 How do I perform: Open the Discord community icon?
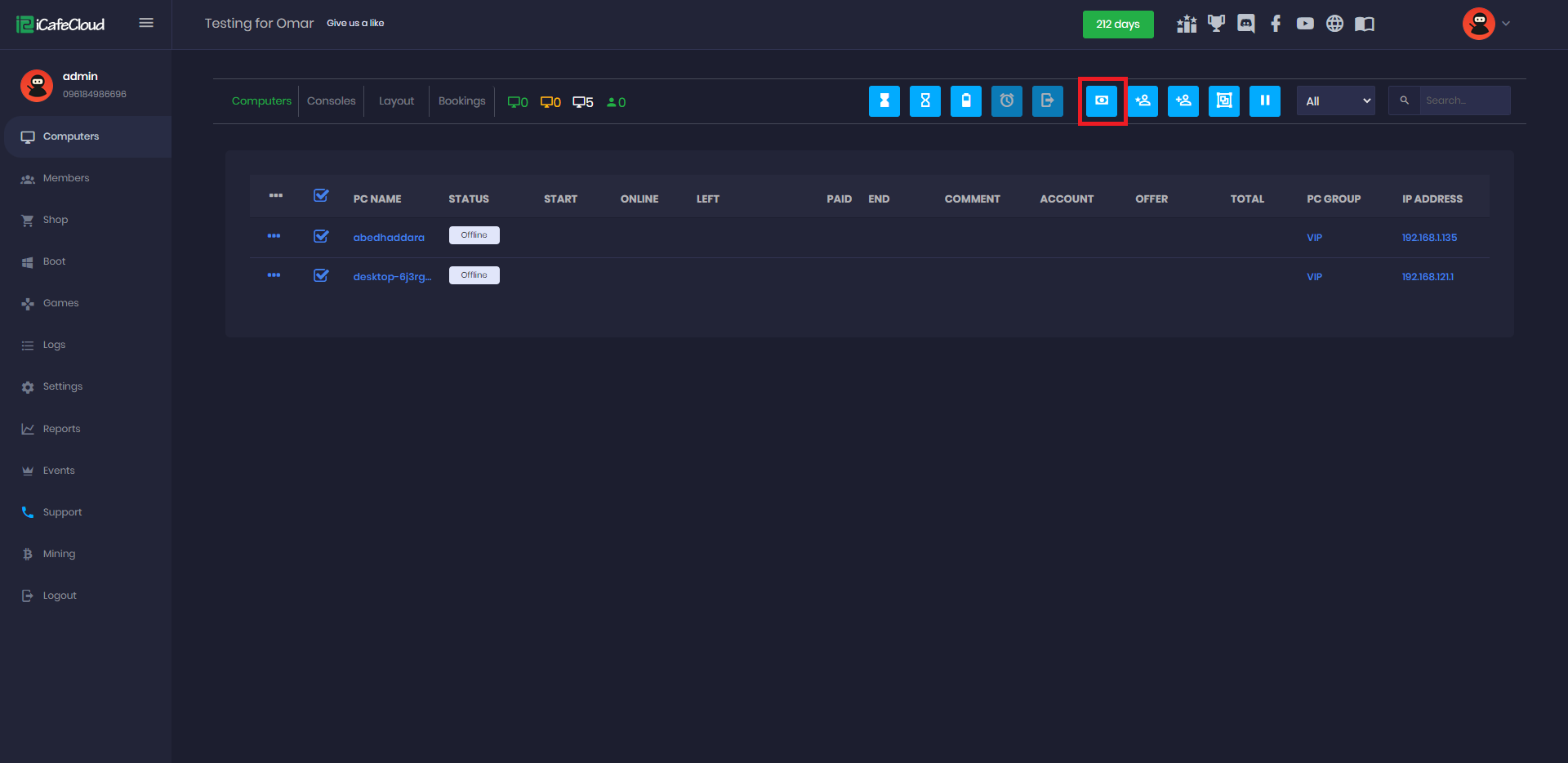[x=1245, y=24]
